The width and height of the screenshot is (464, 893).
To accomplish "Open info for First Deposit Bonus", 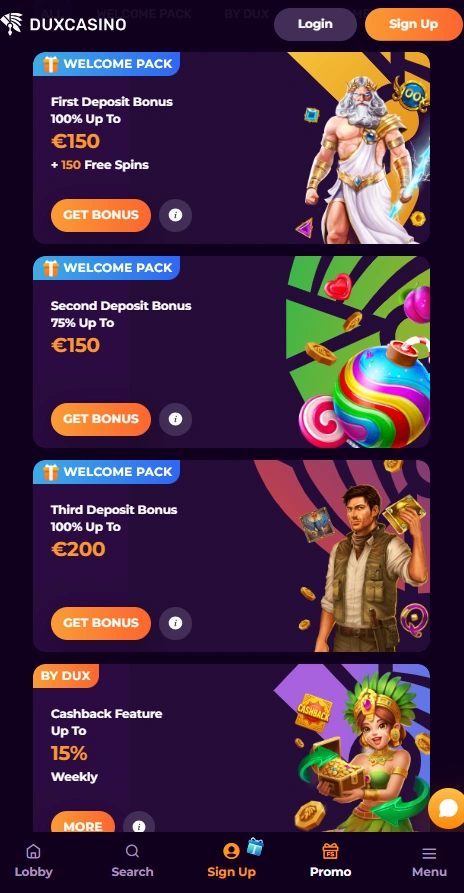I will click(175, 215).
